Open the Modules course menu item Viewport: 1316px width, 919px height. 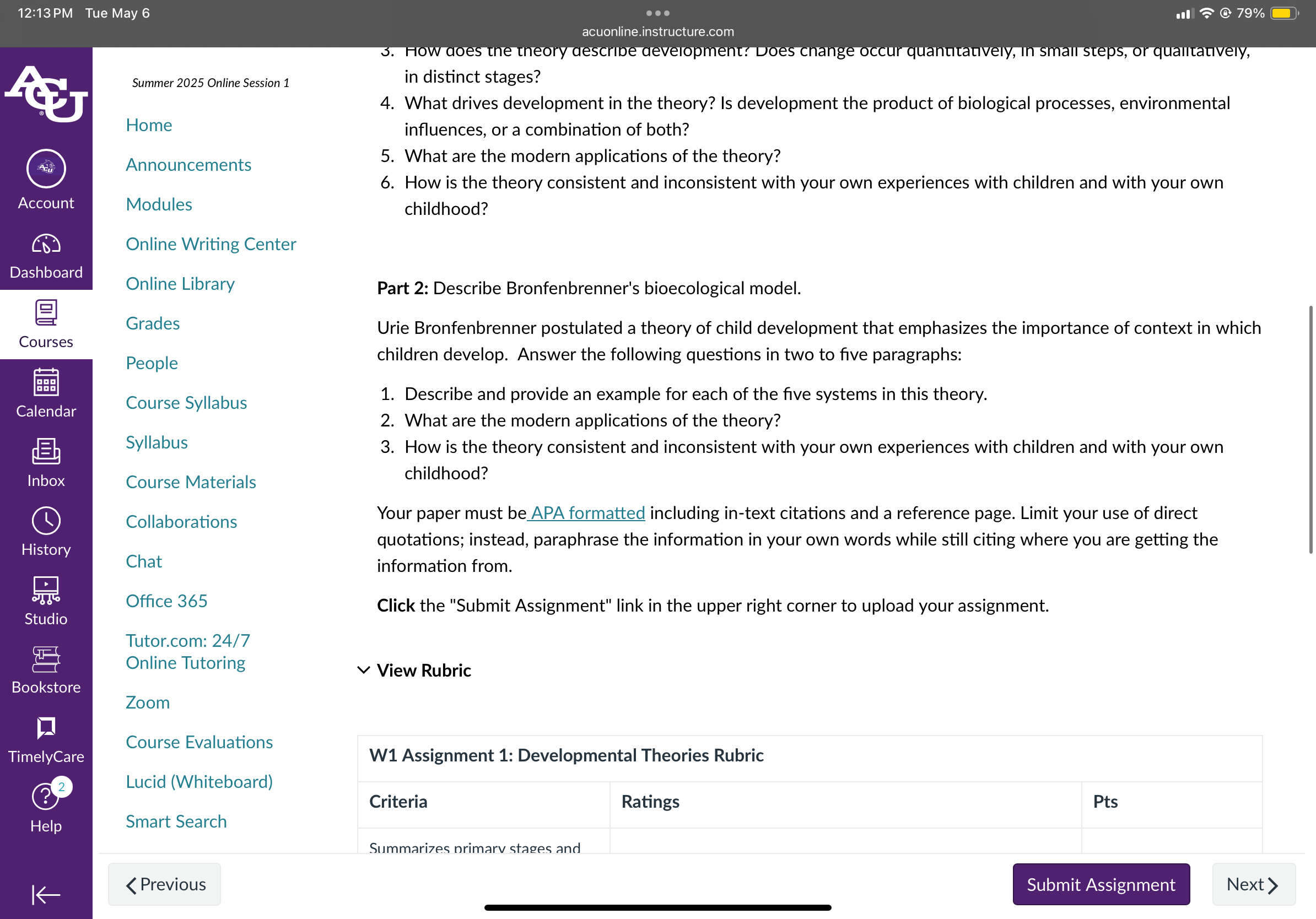(x=159, y=204)
